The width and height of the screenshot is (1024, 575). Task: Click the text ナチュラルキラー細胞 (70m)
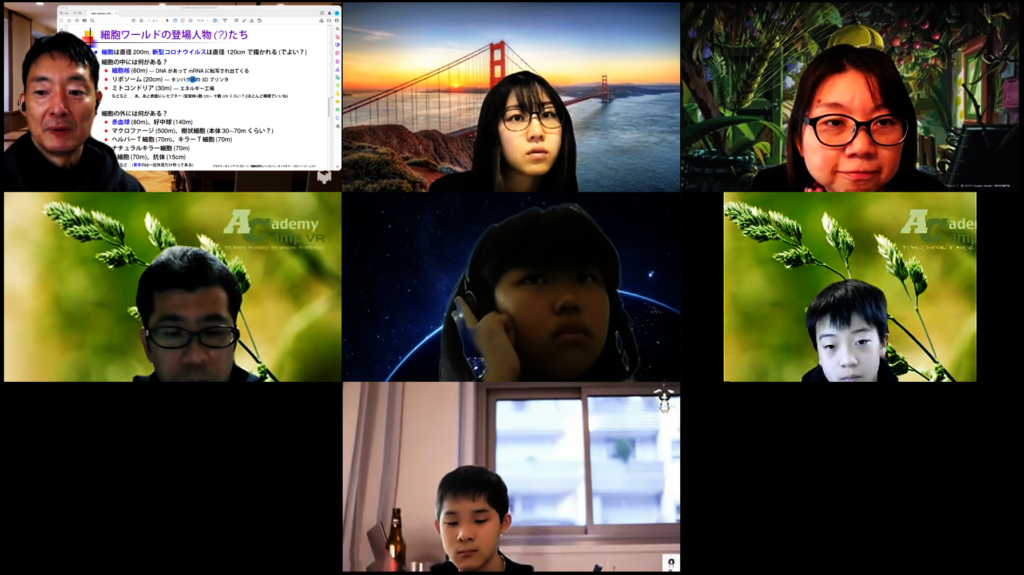tap(151, 148)
